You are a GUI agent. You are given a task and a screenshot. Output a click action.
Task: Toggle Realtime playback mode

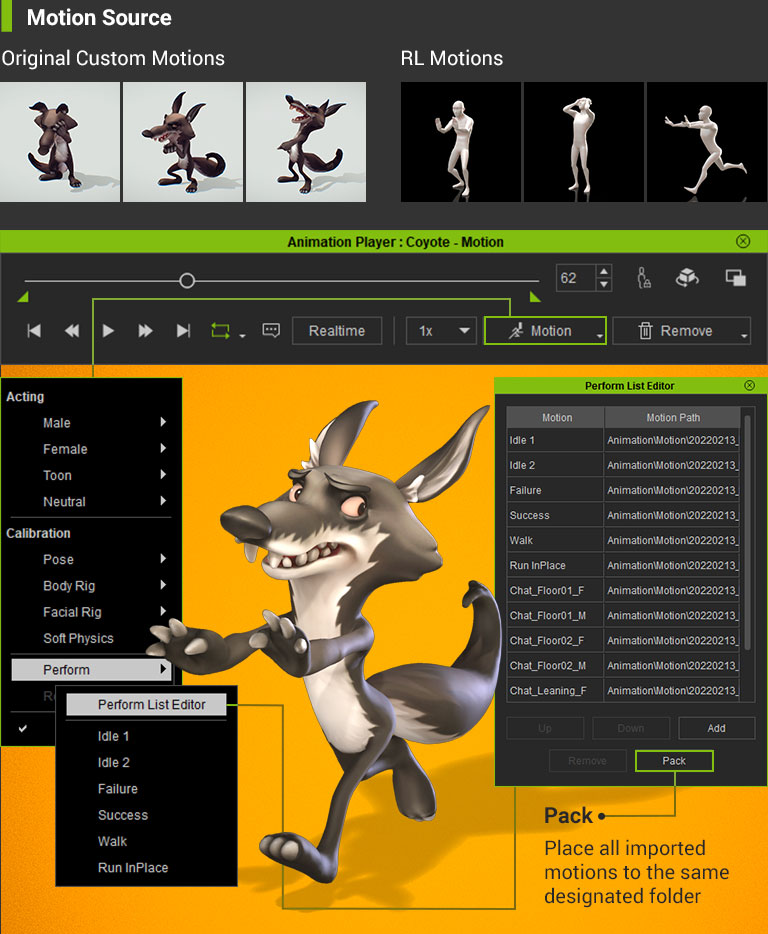(x=336, y=331)
